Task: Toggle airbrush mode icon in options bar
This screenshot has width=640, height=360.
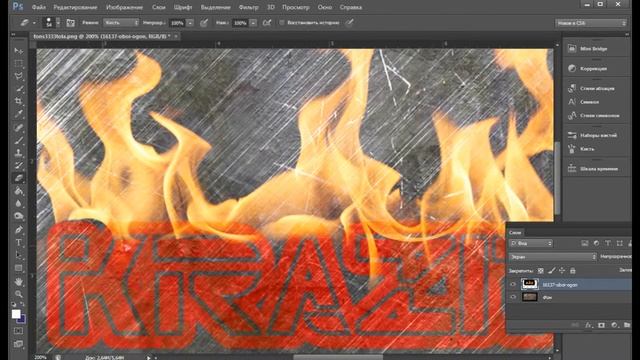Action: (x=267, y=23)
